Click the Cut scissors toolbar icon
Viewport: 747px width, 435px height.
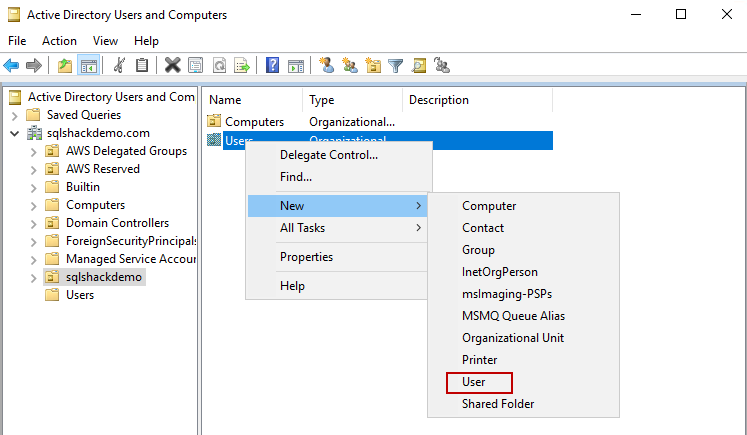(x=119, y=66)
